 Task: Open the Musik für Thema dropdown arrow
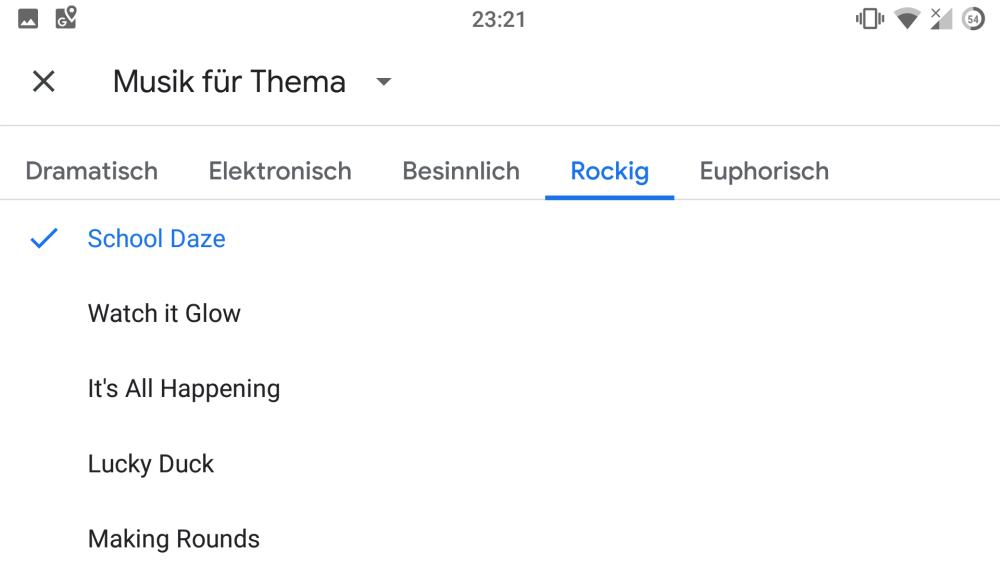[x=383, y=82]
